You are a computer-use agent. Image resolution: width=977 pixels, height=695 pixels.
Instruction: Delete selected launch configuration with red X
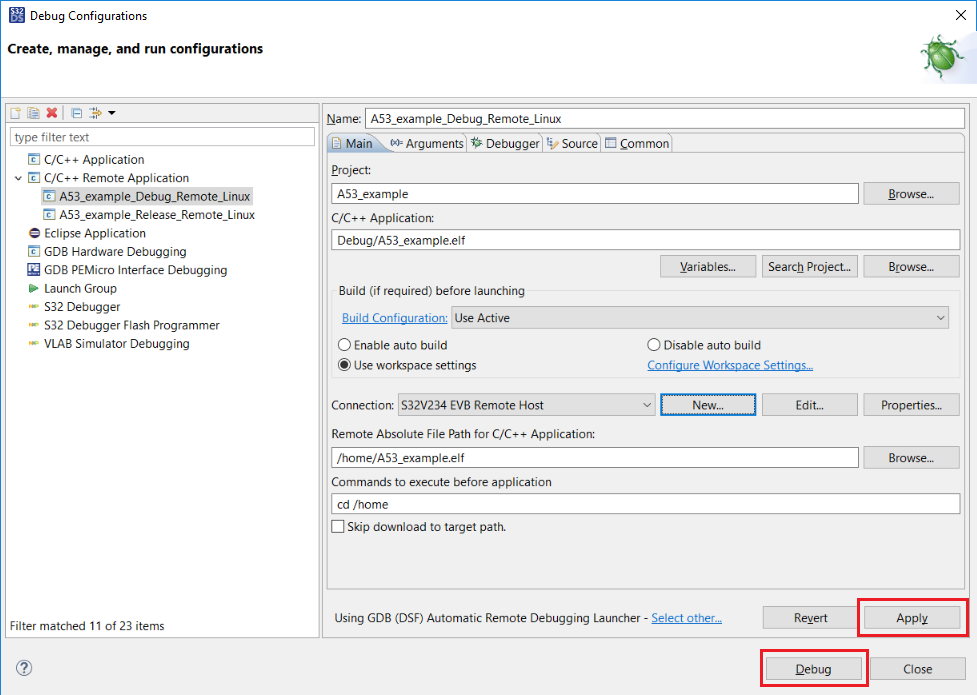click(x=52, y=113)
